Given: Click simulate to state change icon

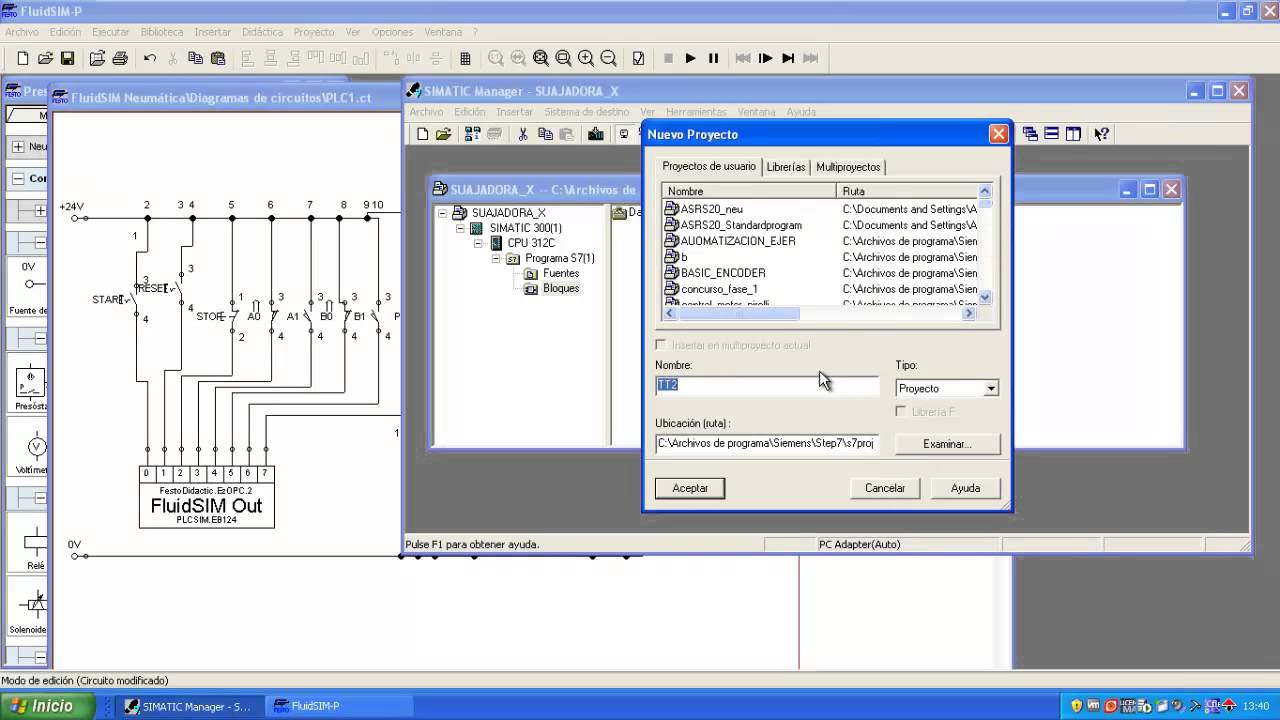Looking at the screenshot, I should (788, 59).
